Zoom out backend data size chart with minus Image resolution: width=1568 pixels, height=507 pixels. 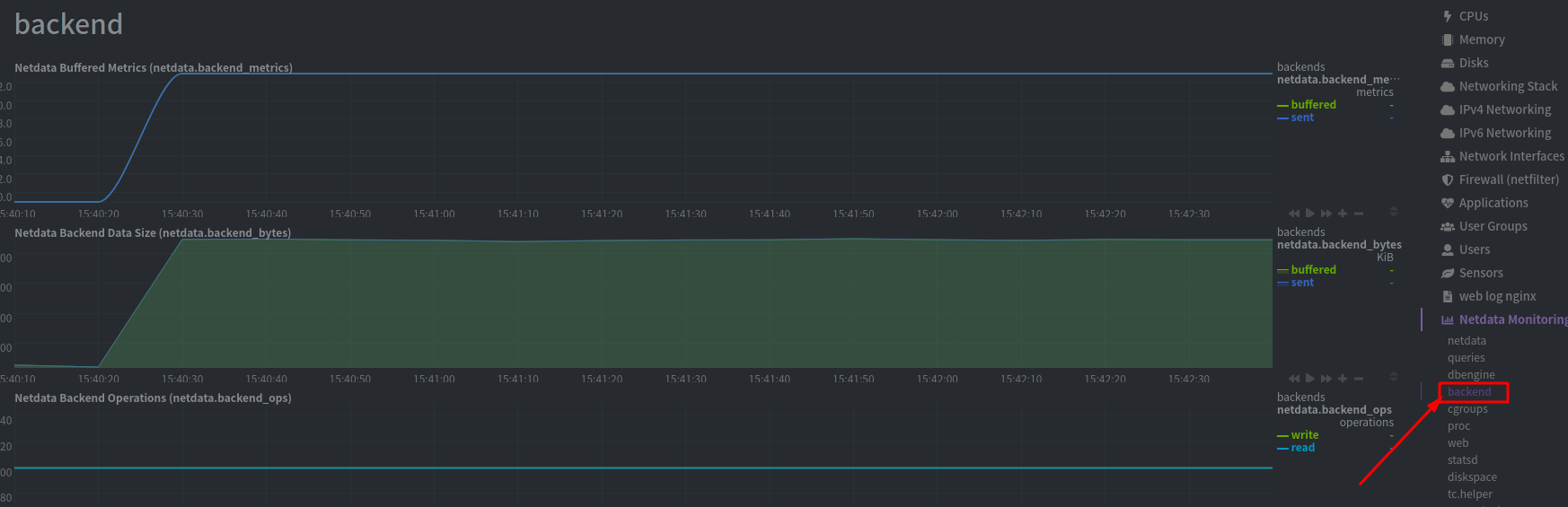pos(1359,379)
